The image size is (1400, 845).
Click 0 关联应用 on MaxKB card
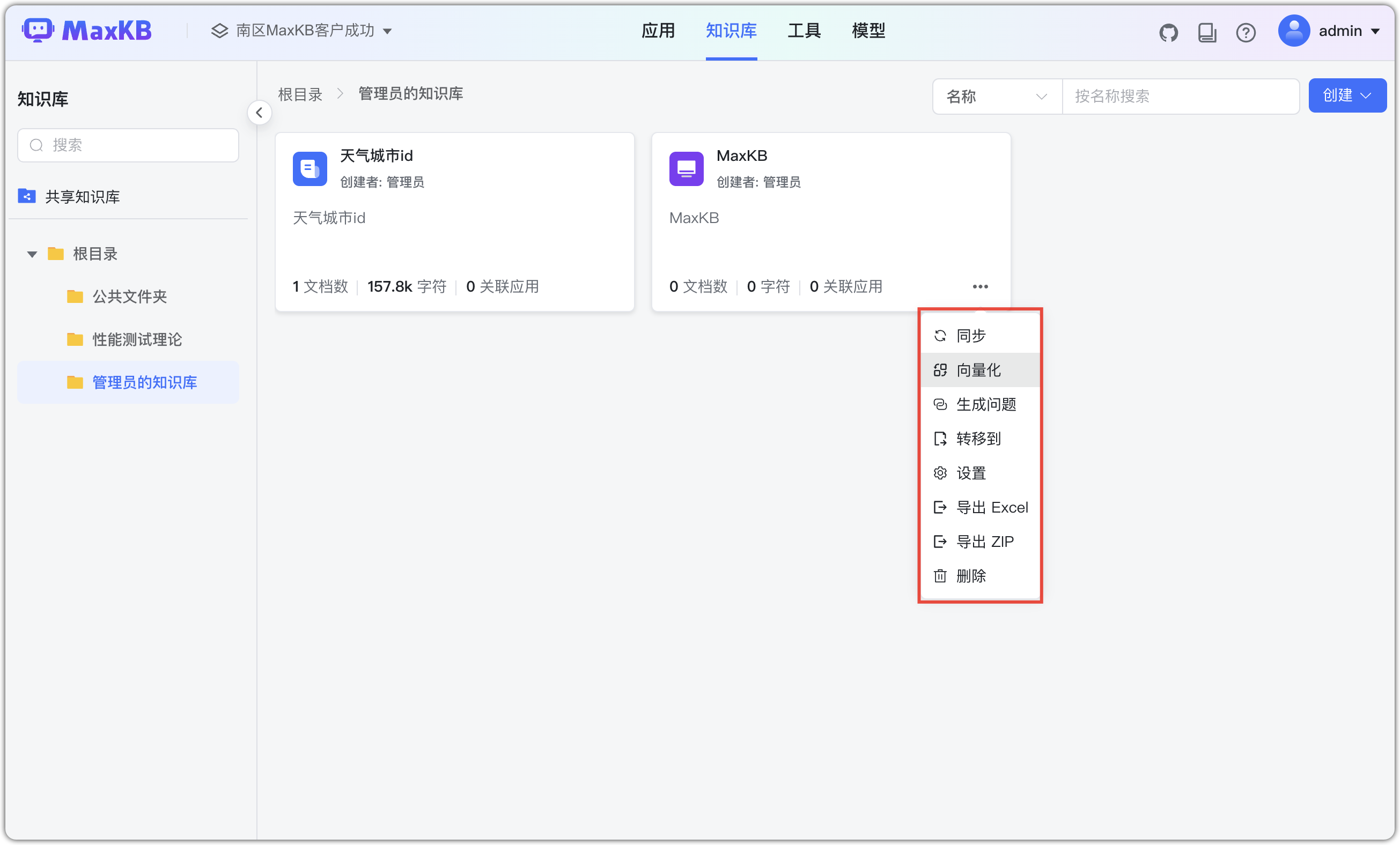845,286
